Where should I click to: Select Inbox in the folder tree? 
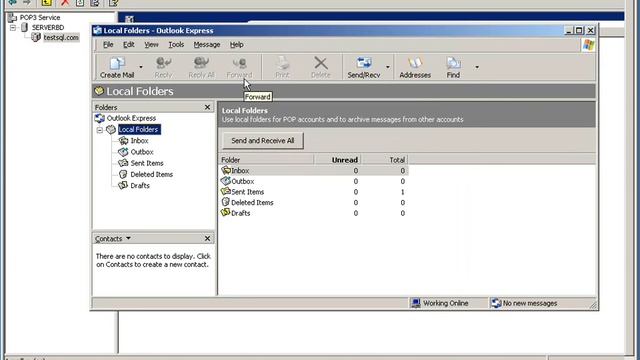[x=139, y=140]
